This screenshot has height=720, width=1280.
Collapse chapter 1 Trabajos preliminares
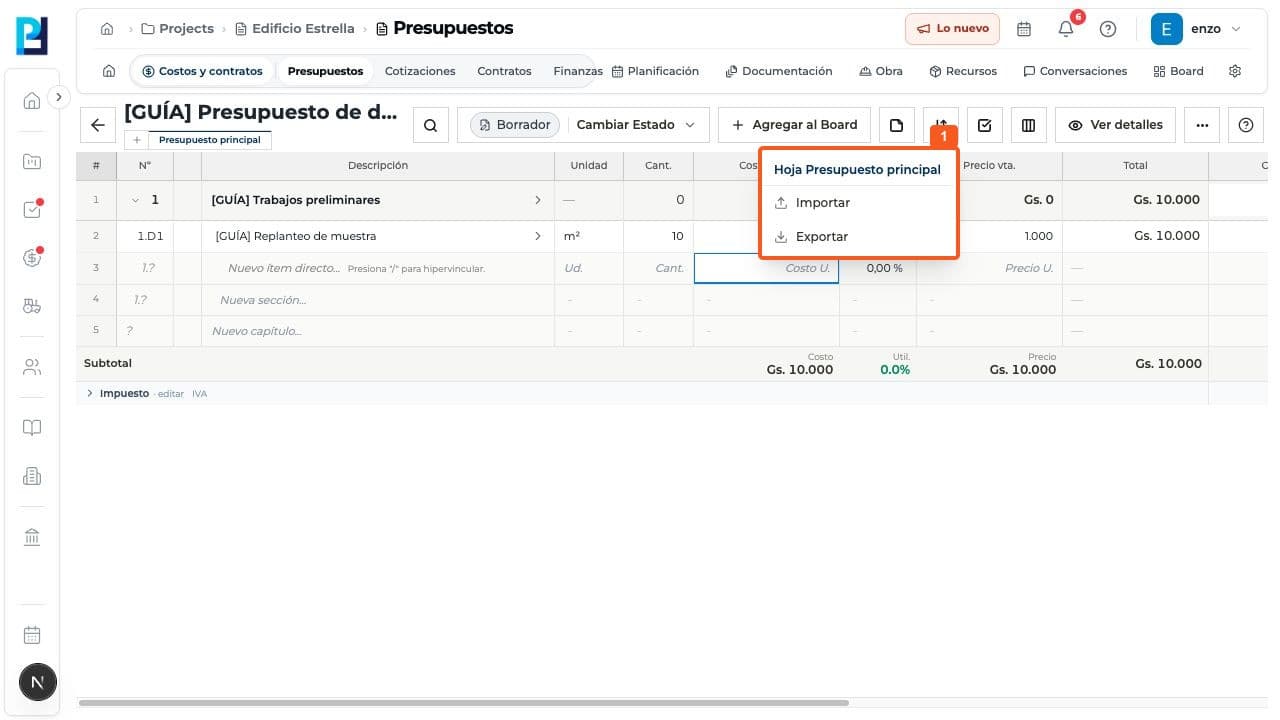tap(136, 200)
